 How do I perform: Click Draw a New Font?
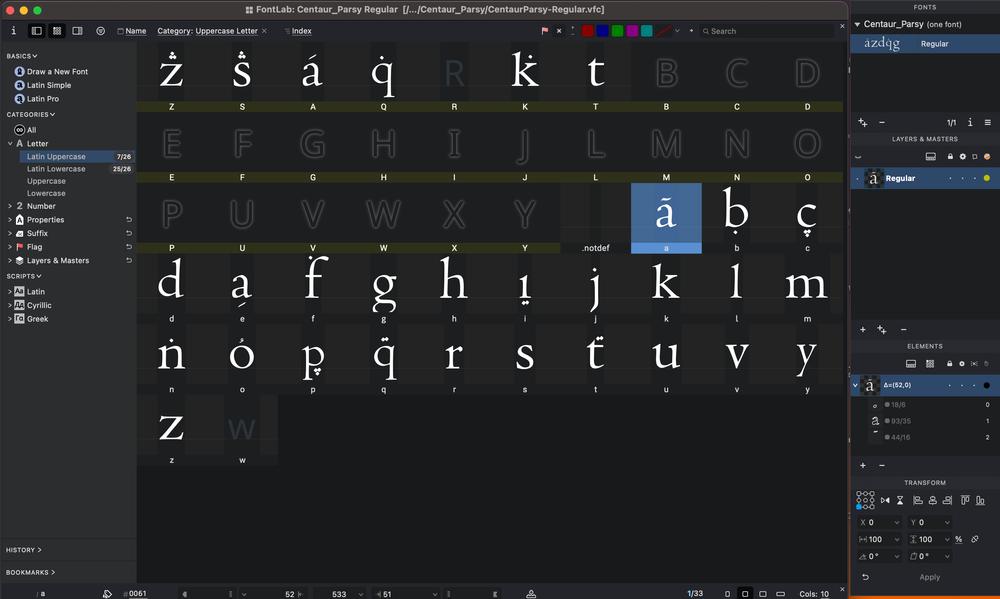pyautogui.click(x=56, y=72)
